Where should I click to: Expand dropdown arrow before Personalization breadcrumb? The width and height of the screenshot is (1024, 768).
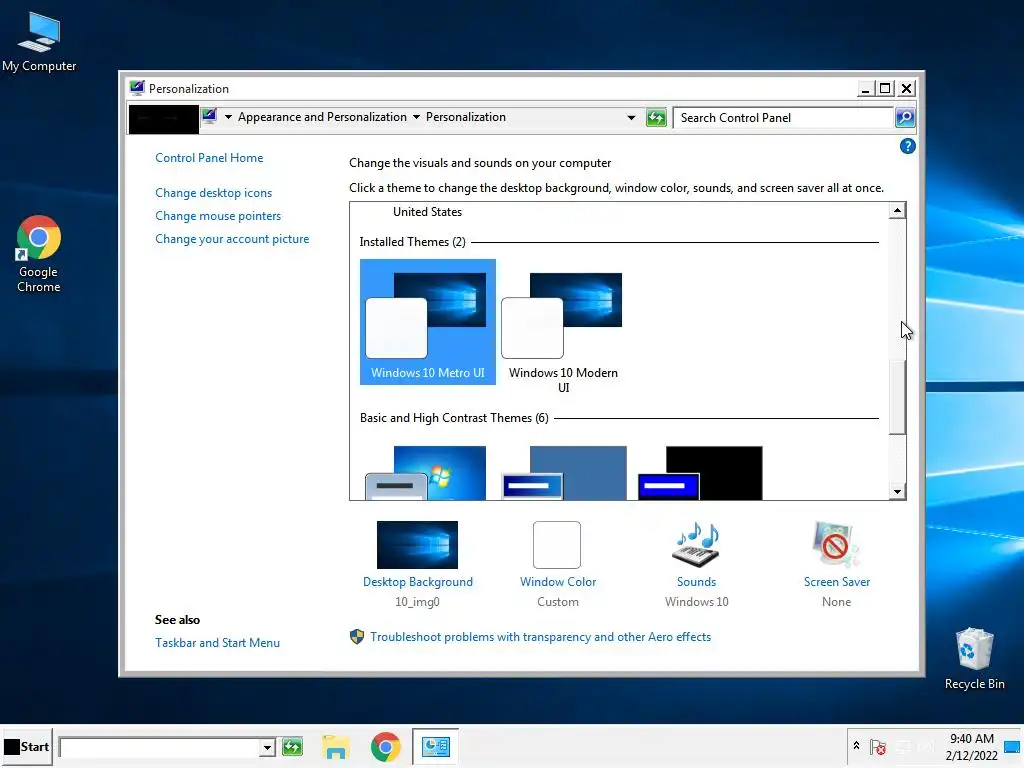coord(416,117)
